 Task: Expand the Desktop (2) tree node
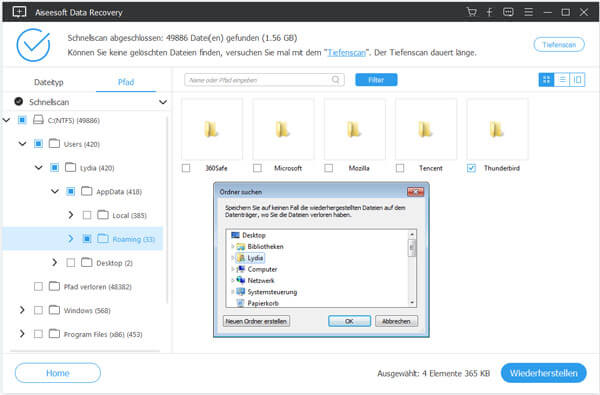click(55, 262)
